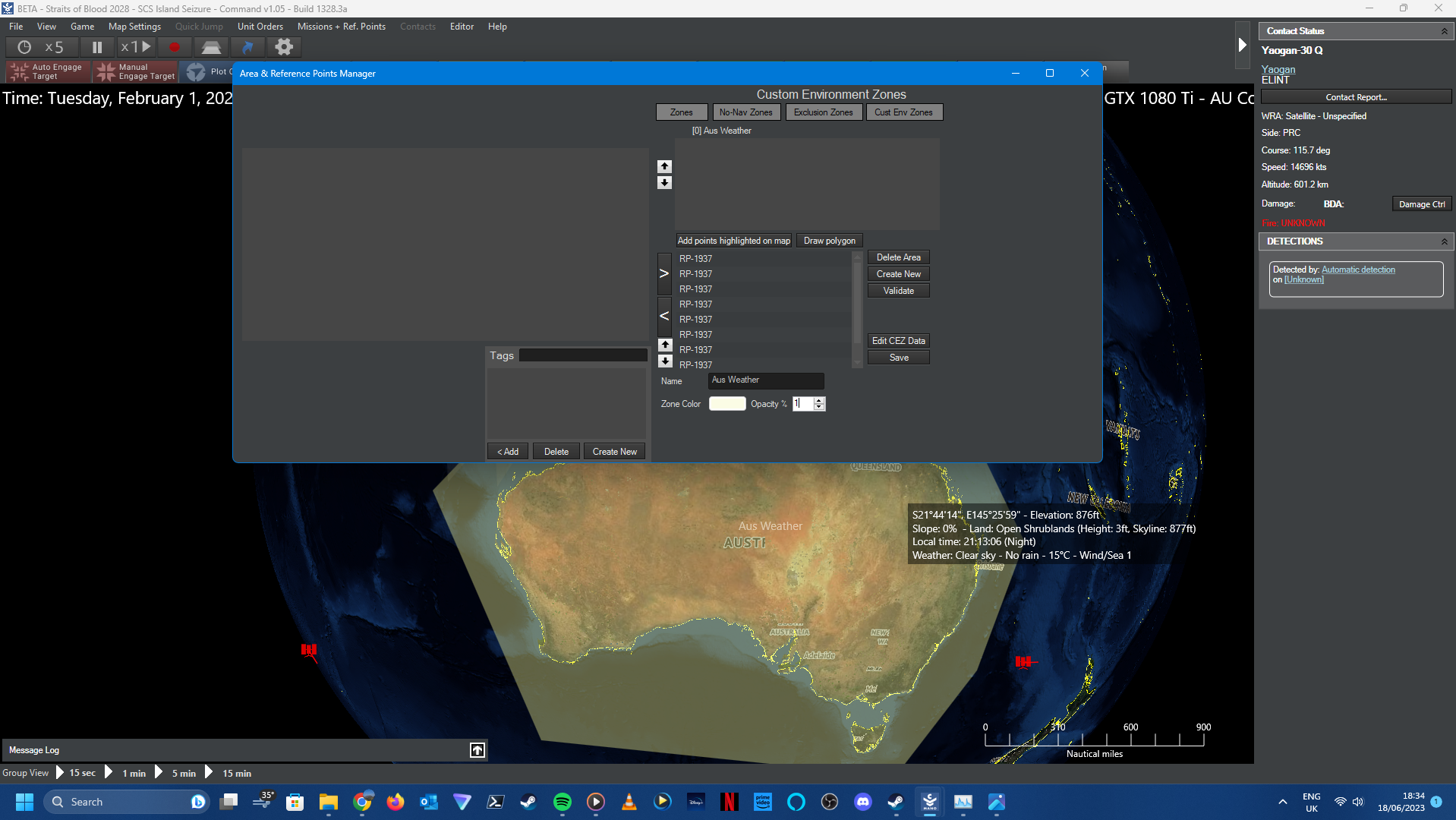Open the Zone Color swatch

tap(727, 404)
